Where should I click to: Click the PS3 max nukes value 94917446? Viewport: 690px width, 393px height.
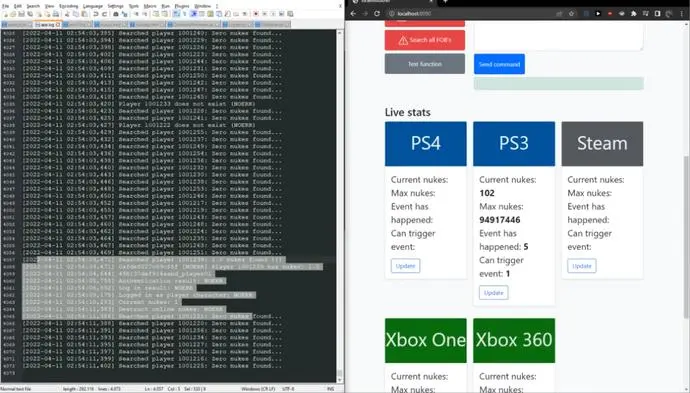click(x=499, y=220)
